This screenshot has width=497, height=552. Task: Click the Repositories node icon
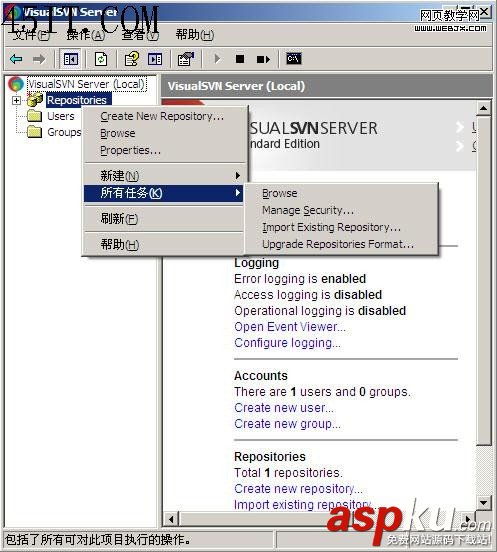(x=35, y=100)
